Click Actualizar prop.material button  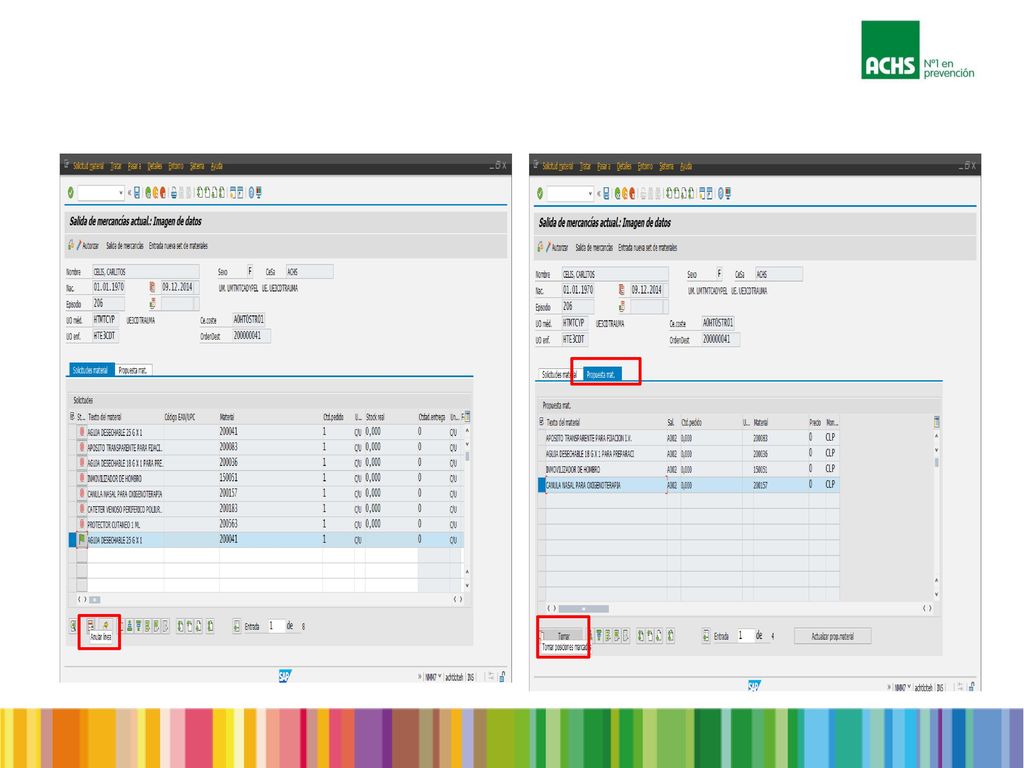pyautogui.click(x=833, y=635)
